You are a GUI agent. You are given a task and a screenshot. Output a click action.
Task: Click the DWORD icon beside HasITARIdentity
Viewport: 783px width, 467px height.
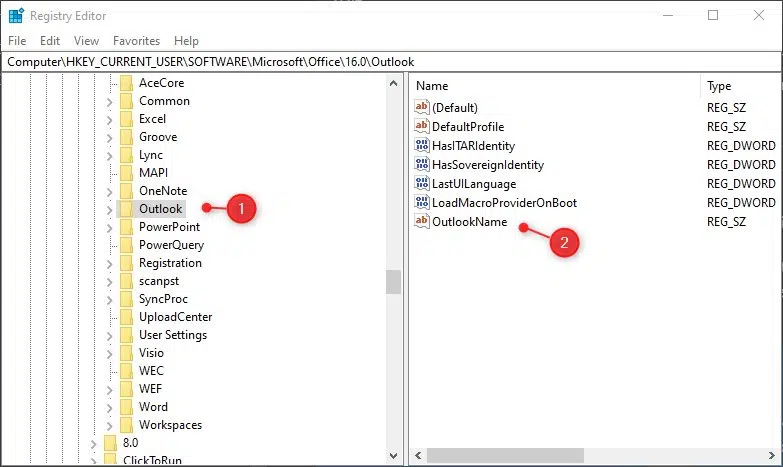coord(421,145)
